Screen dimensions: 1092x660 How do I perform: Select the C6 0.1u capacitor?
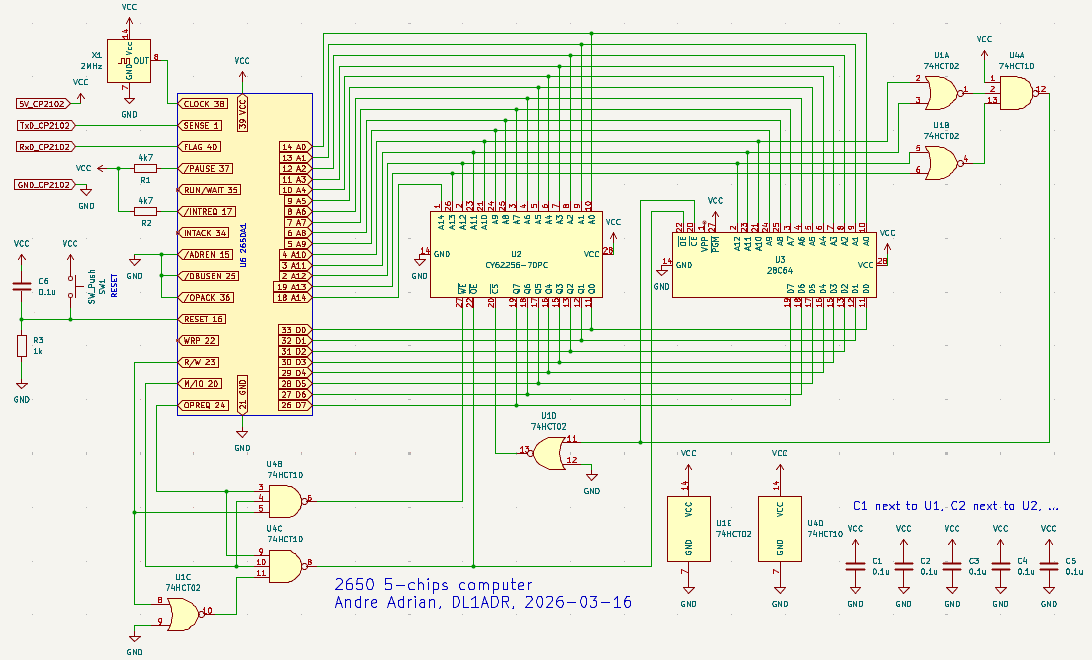pyautogui.click(x=22, y=286)
